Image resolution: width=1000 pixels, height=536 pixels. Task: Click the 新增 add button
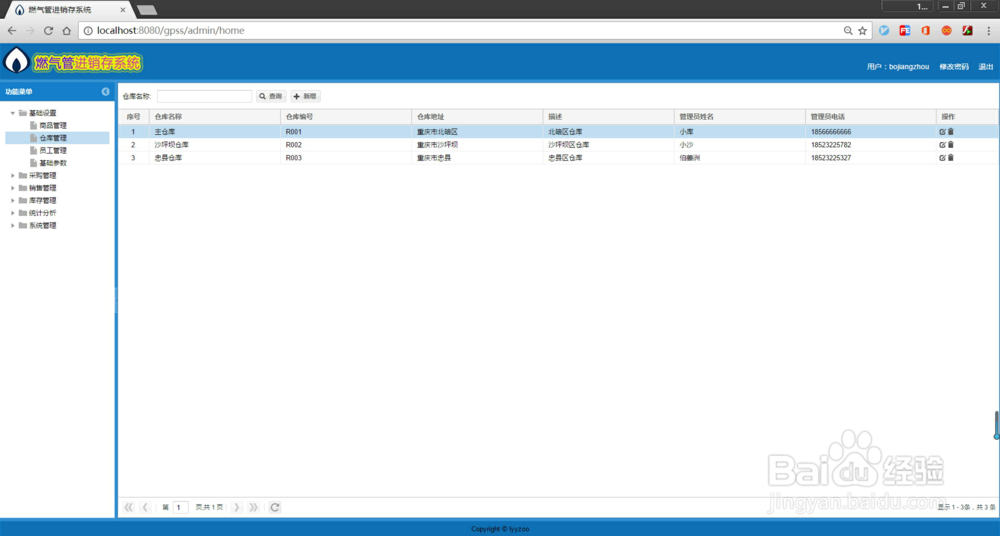(x=305, y=96)
